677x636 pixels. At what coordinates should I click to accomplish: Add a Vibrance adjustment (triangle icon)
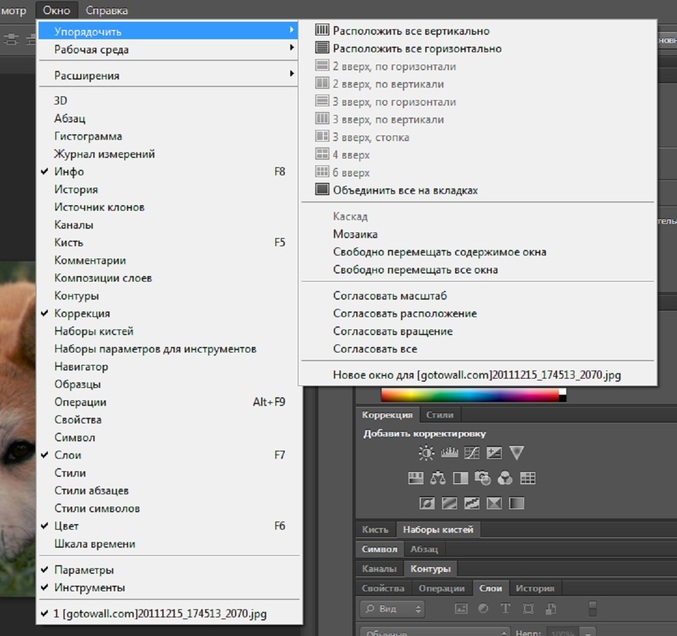(x=516, y=453)
